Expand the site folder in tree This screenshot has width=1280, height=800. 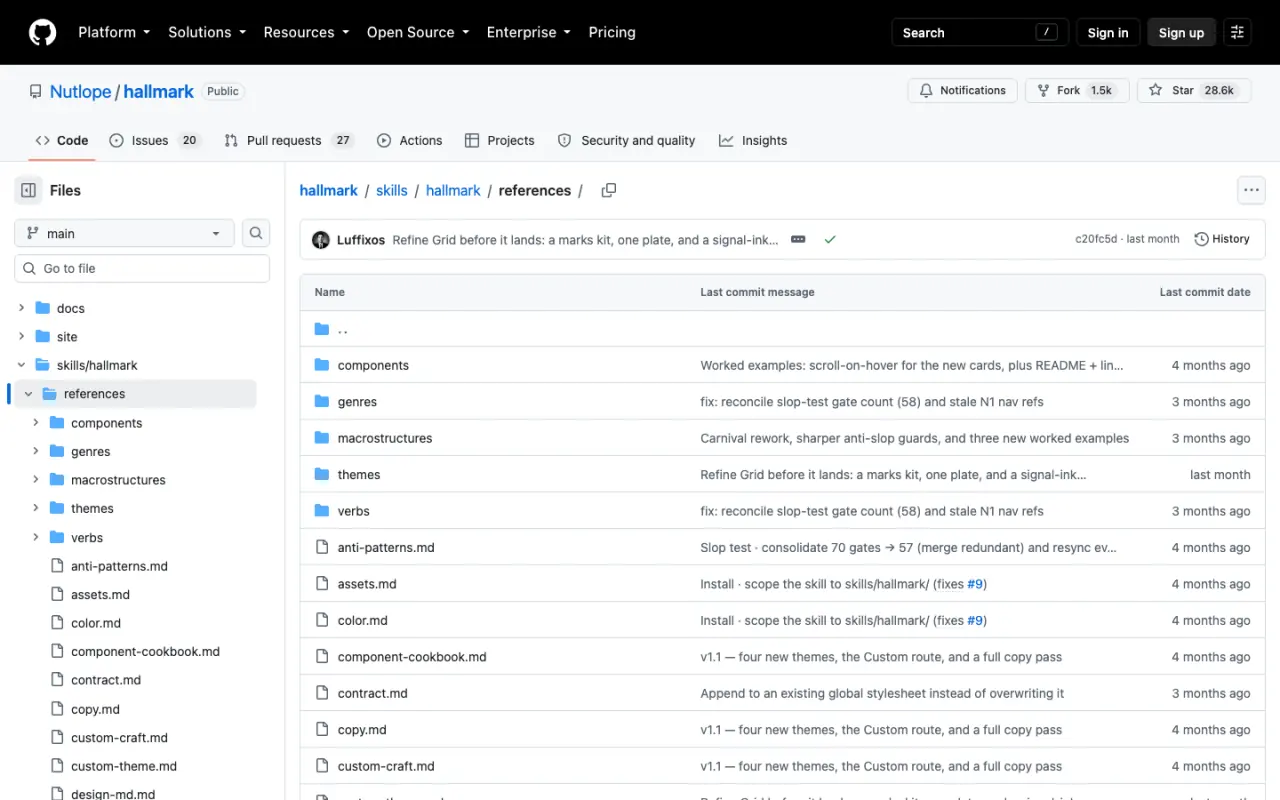coord(21,337)
